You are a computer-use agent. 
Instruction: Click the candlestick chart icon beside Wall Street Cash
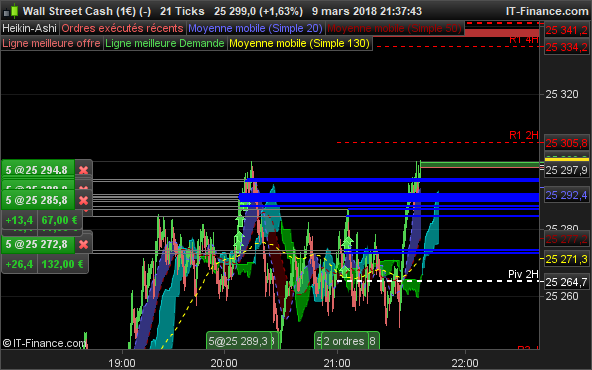(11, 11)
